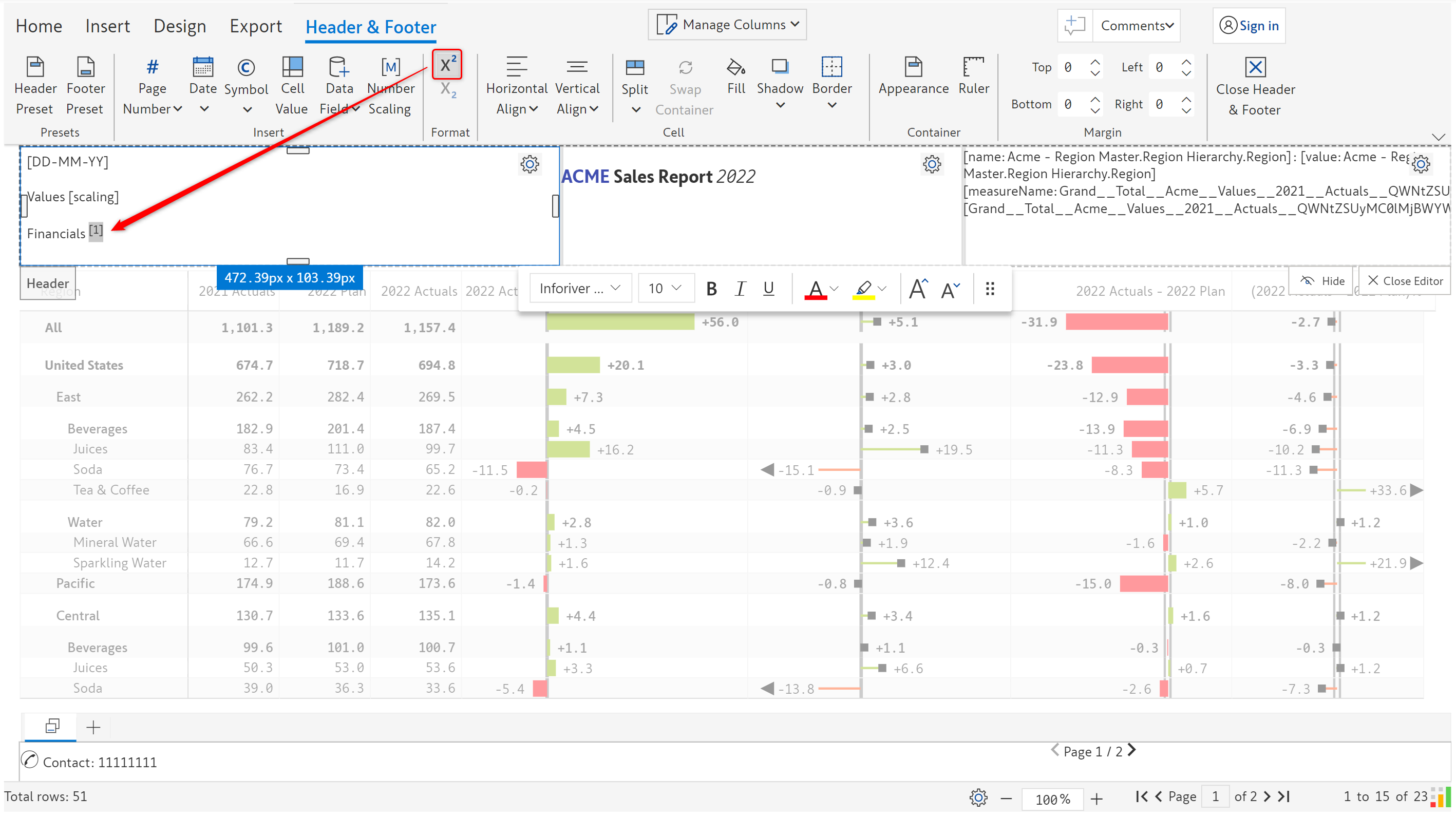Click the Superscript format icon

pyautogui.click(x=447, y=64)
